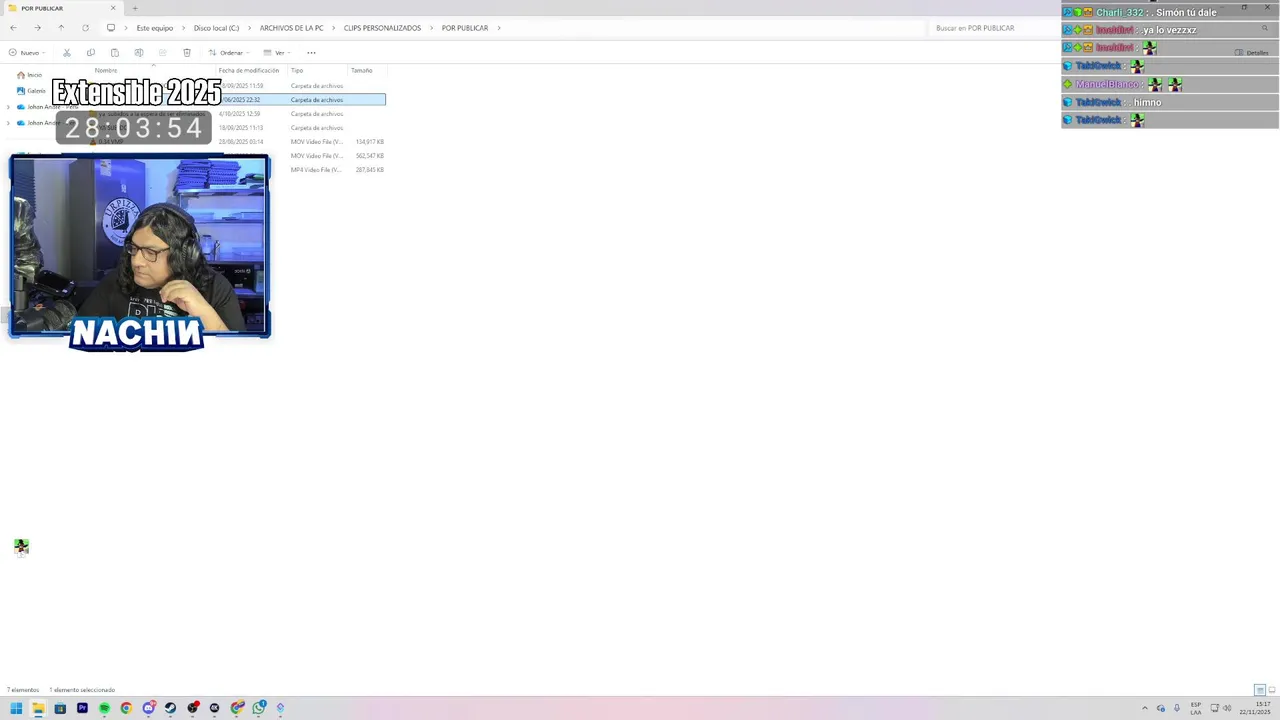The height and width of the screenshot is (720, 1280).
Task: Open Inicio in the navigation pane
Action: [29, 75]
